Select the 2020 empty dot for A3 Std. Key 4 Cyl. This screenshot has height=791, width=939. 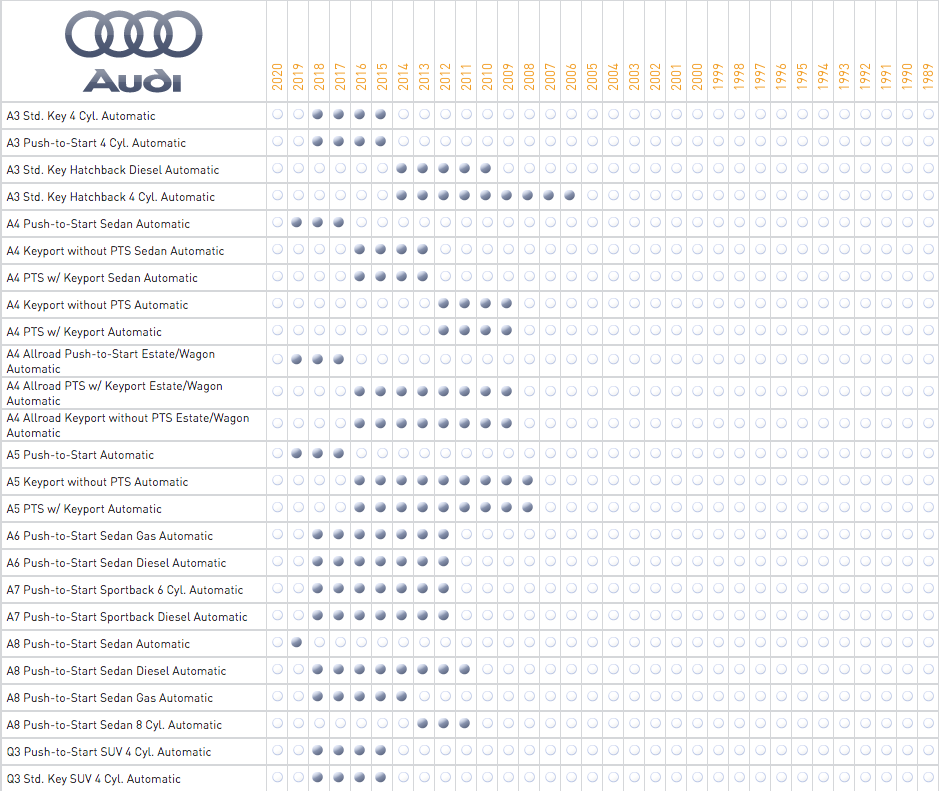277,115
